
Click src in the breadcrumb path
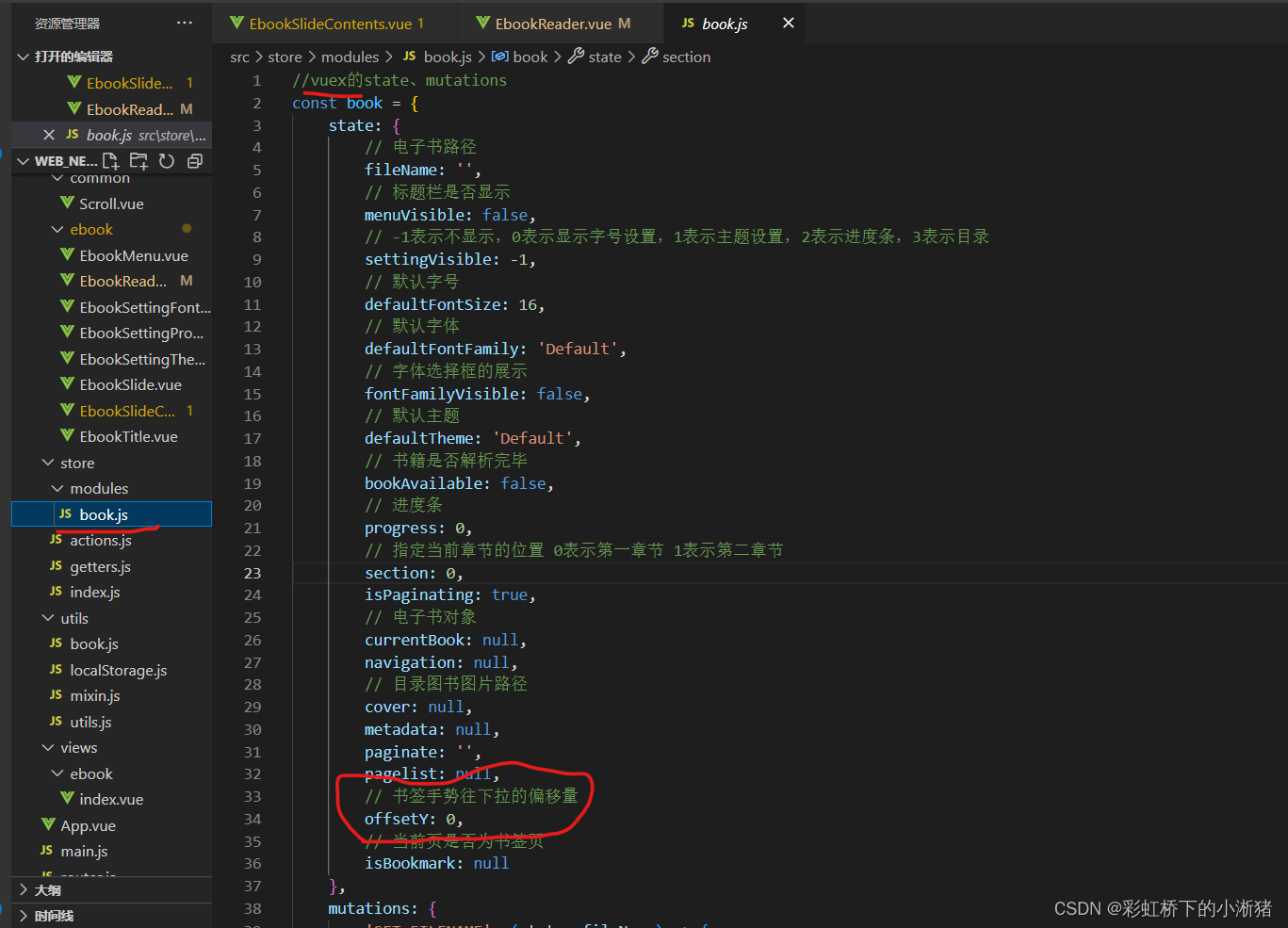pyautogui.click(x=239, y=57)
